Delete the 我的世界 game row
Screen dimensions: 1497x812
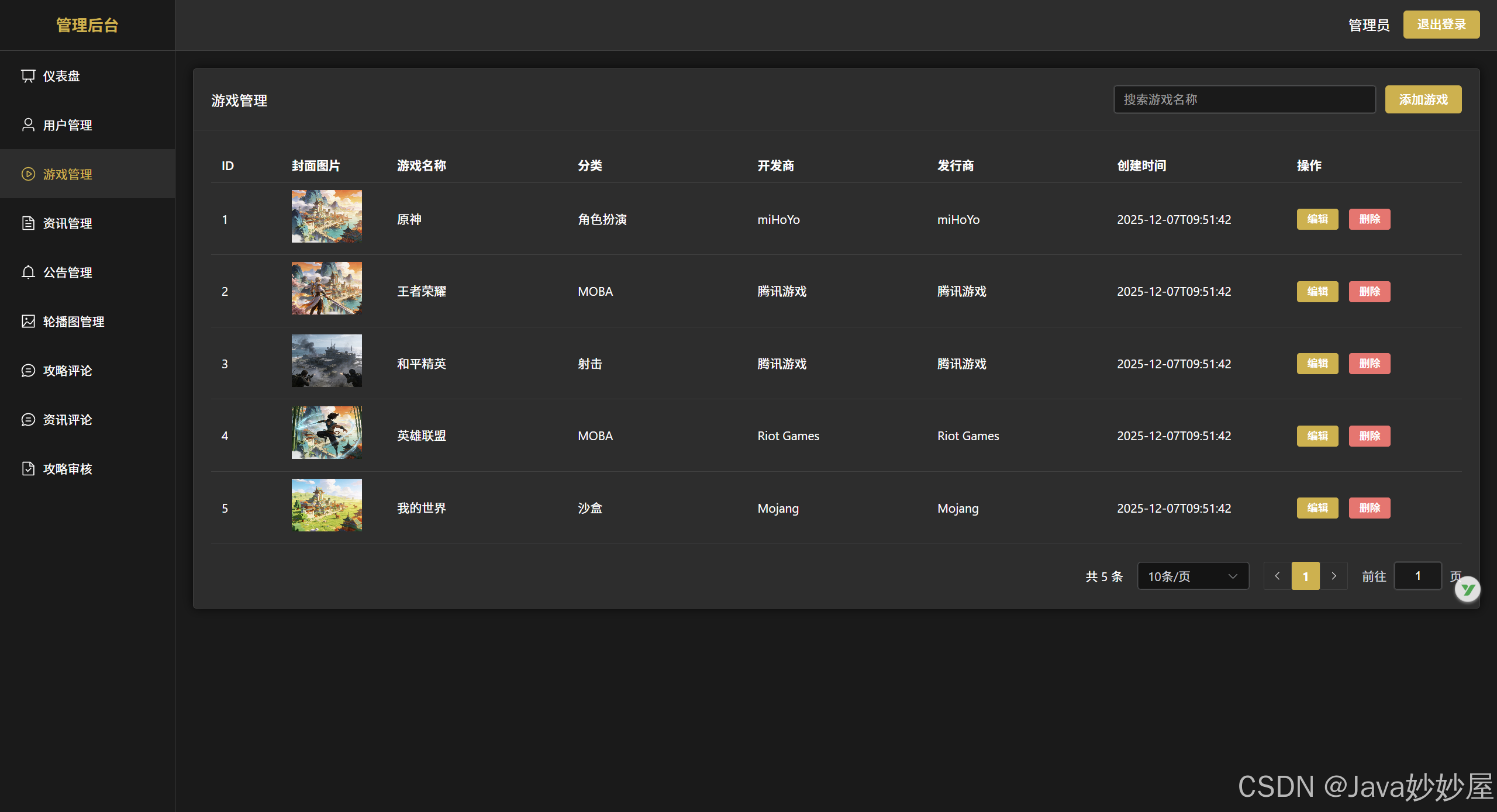tap(1369, 508)
